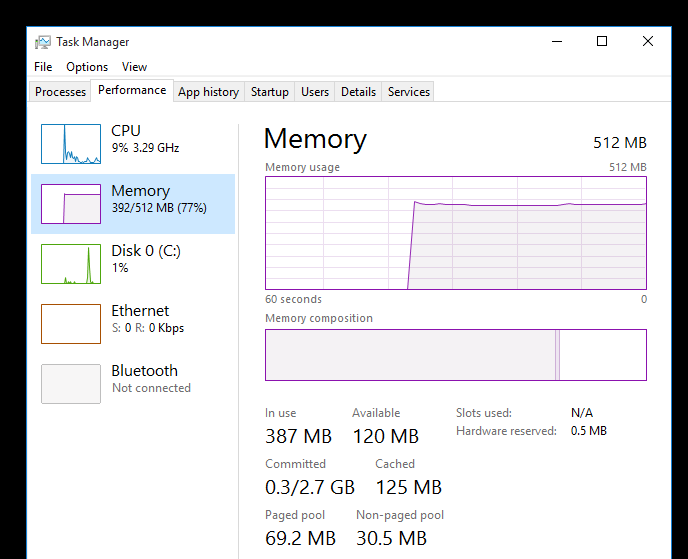The width and height of the screenshot is (688, 559).
Task: Select the CPU usage graph thumbnail
Action: [x=71, y=144]
